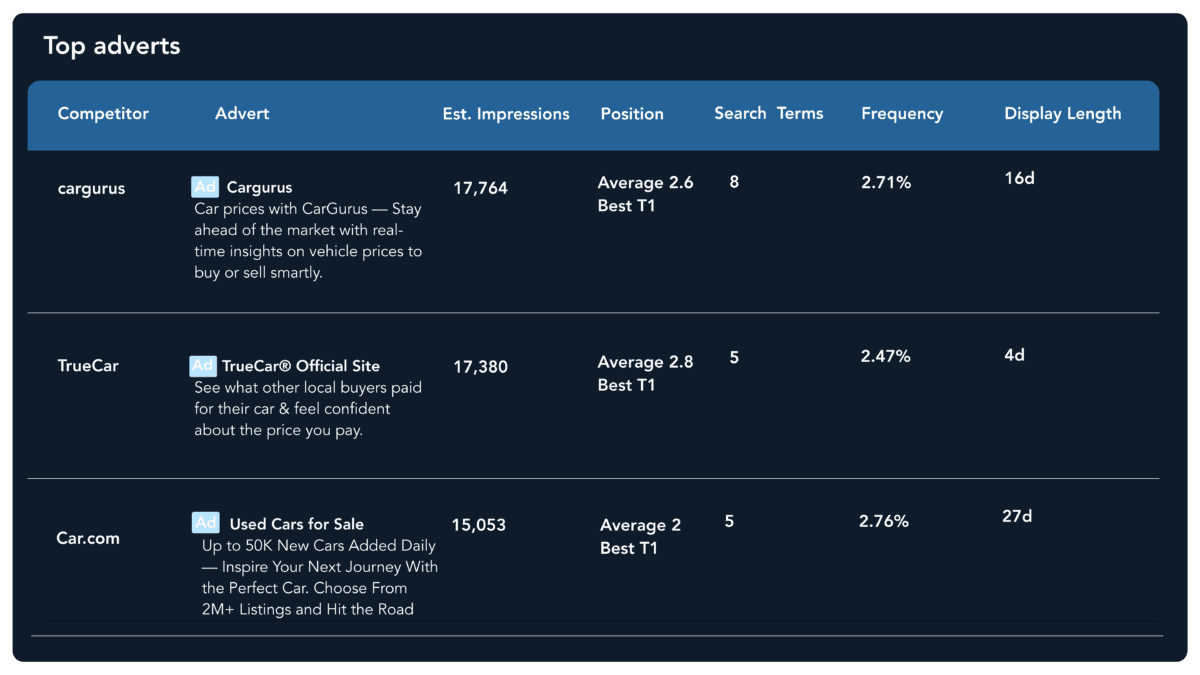Click the 2.76% frequency value
This screenshot has width=1200, height=675.
click(x=884, y=521)
